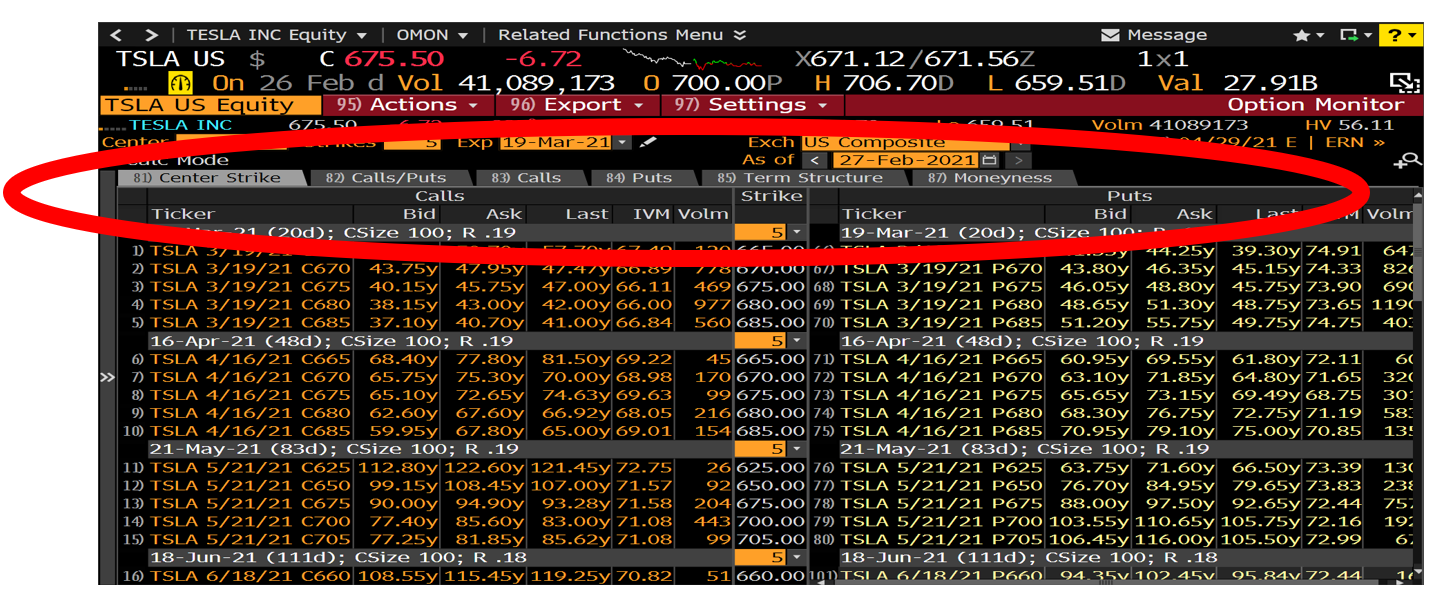Click the Puts Ticker column header

[x=942, y=214]
